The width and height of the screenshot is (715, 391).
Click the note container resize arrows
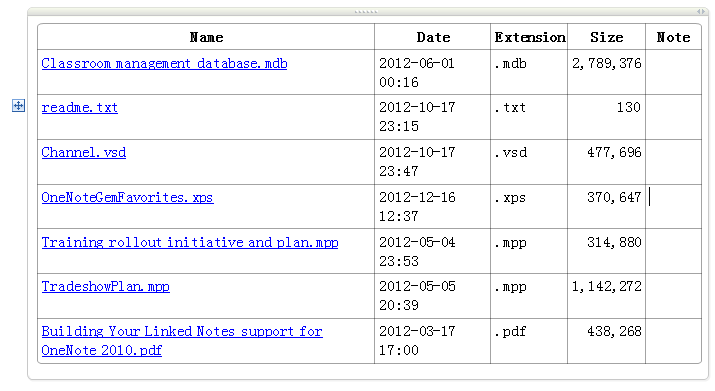click(x=701, y=11)
